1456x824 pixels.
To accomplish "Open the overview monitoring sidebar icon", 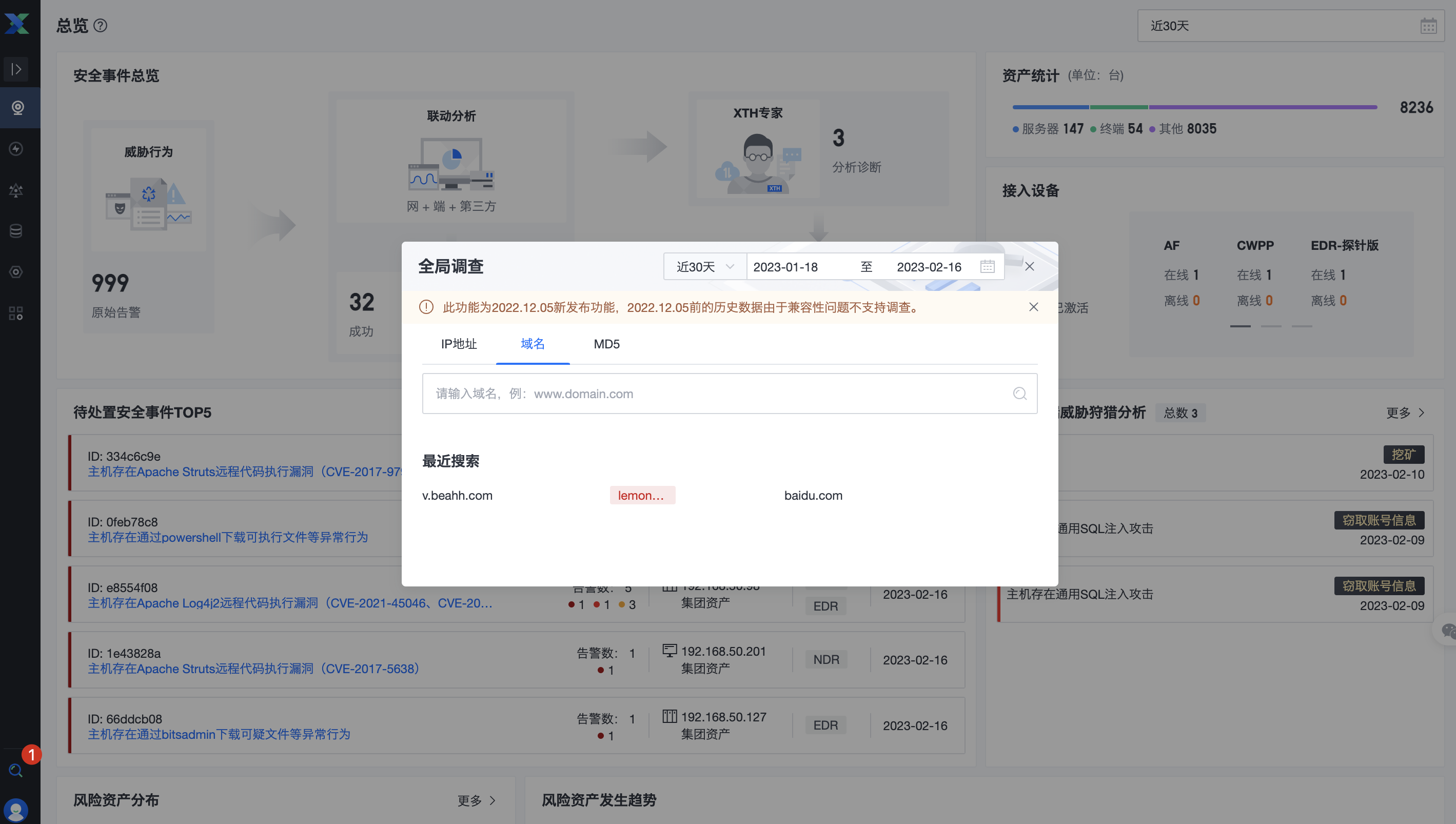I will pos(17,108).
